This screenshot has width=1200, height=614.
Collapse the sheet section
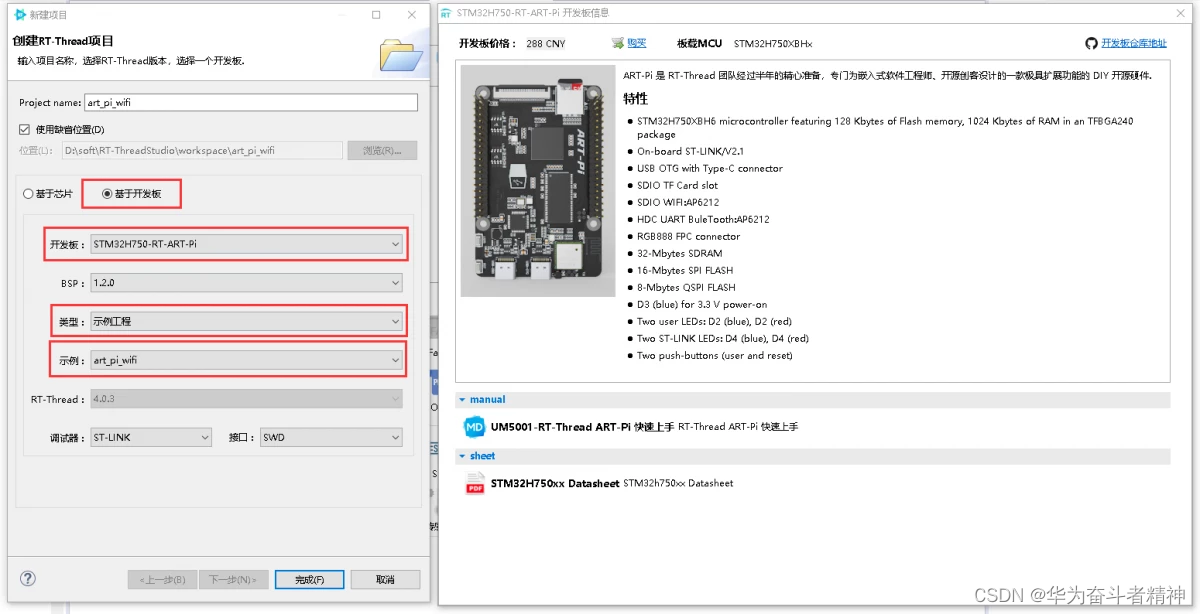click(x=461, y=455)
